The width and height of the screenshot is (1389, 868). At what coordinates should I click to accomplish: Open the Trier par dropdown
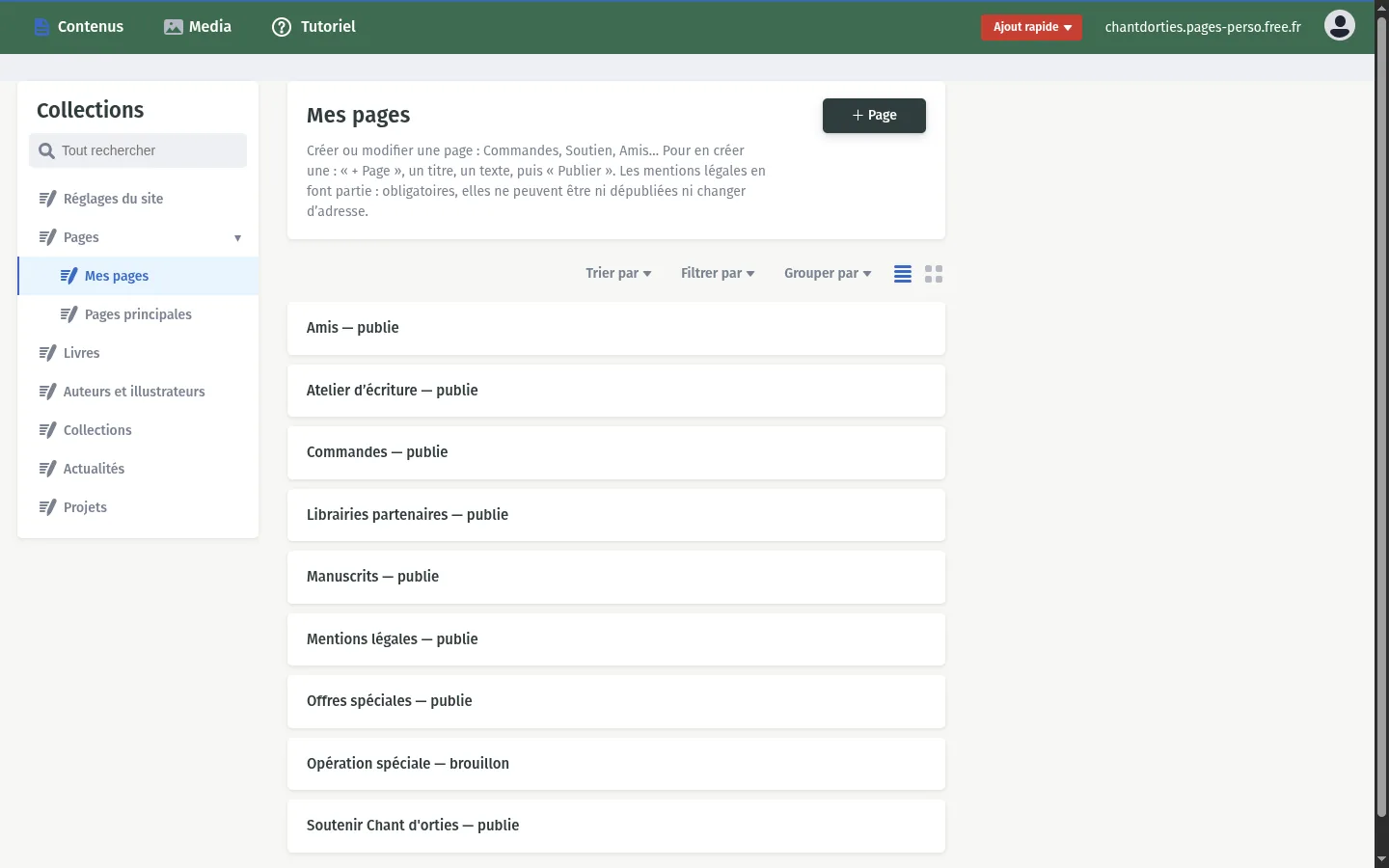(618, 273)
